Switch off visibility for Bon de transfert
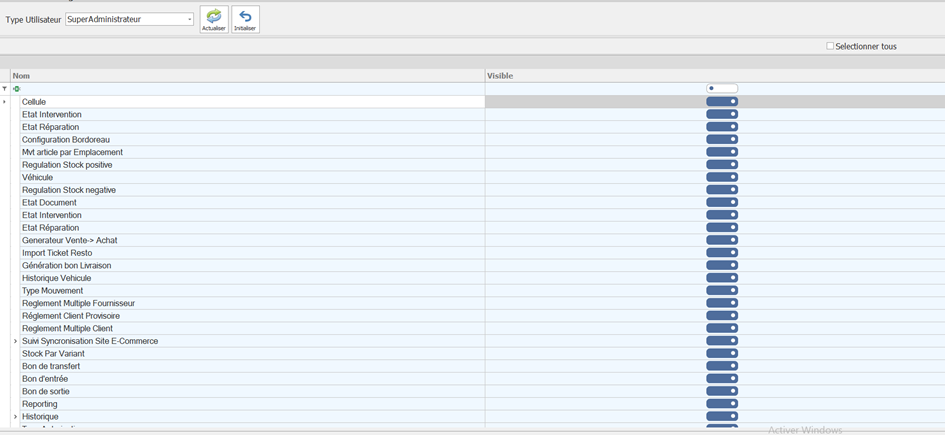This screenshot has height=435, width=945. 721,366
